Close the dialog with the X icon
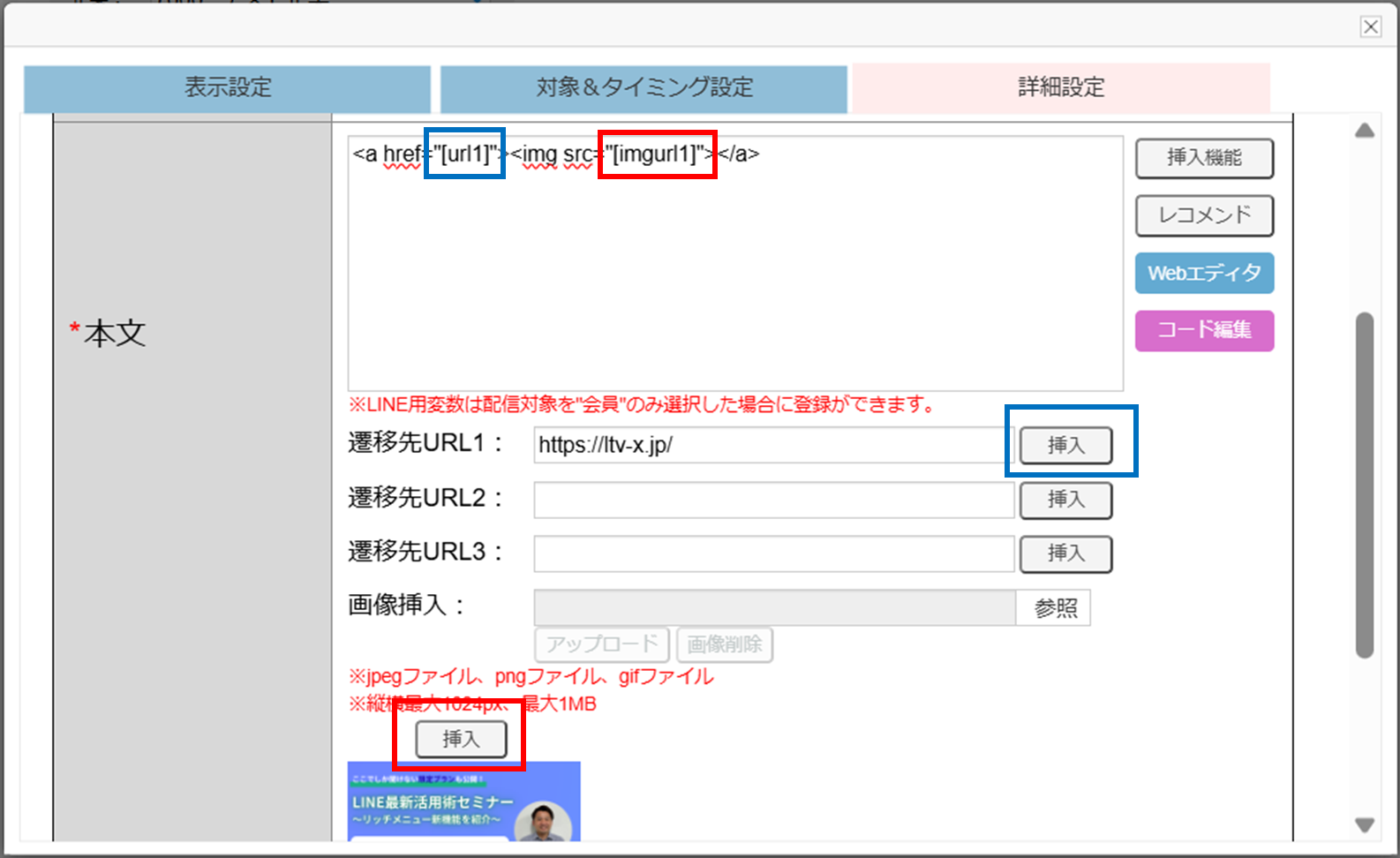This screenshot has width=1400, height=858. tap(1370, 26)
